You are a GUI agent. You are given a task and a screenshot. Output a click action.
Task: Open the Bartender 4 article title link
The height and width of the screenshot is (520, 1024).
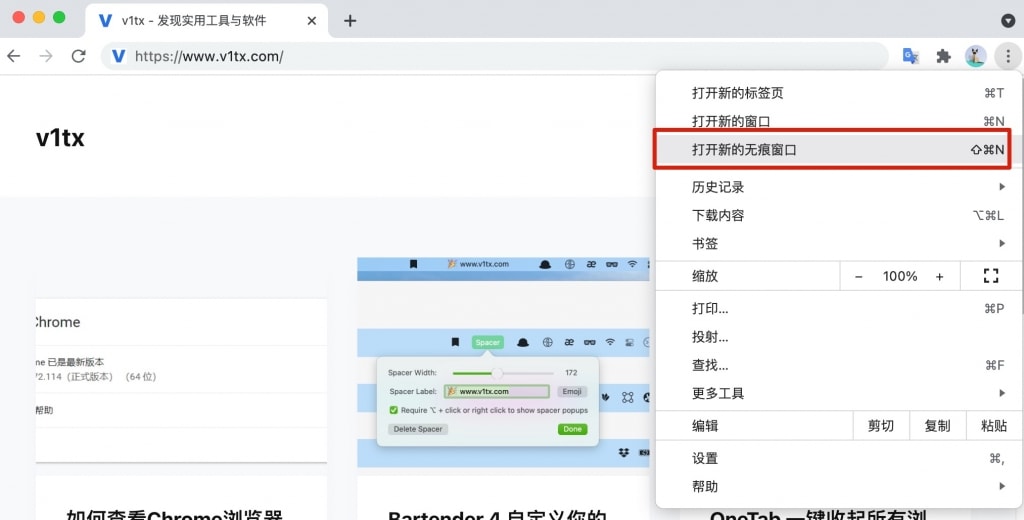click(497, 515)
